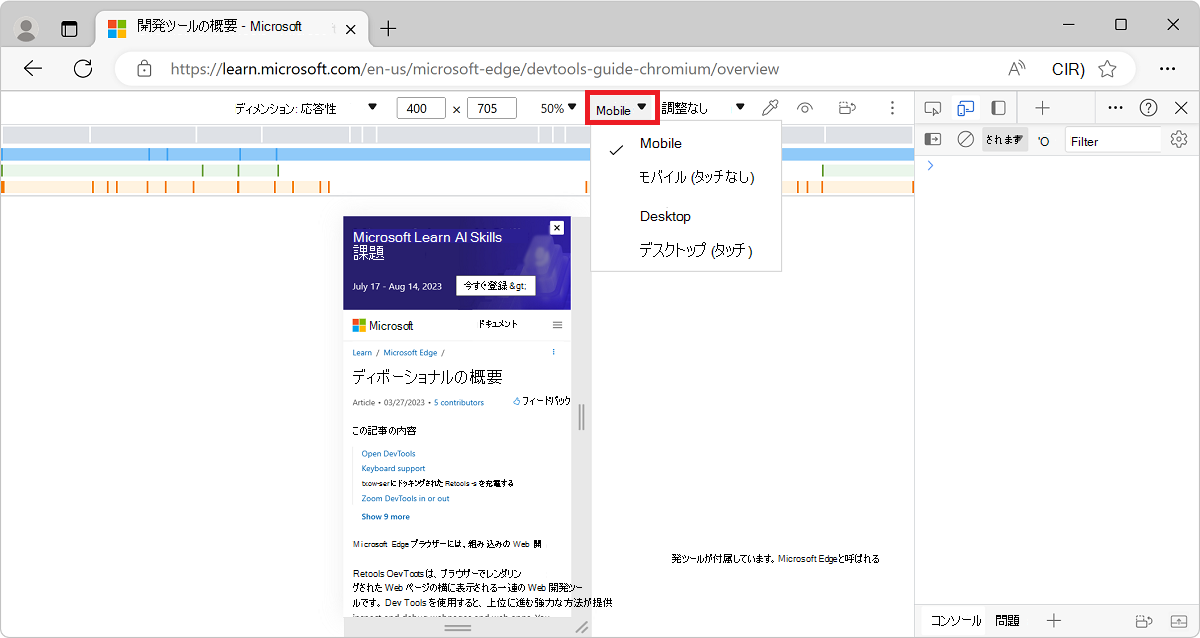Click the viewport right-edge resize handle
Viewport: 1200px width, 638px height.
(x=581, y=416)
